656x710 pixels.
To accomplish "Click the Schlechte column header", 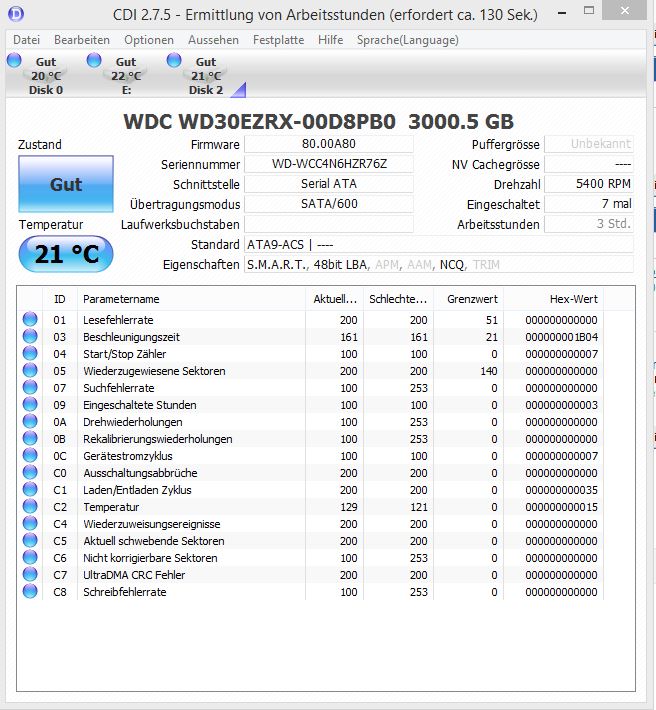I will click(398, 299).
